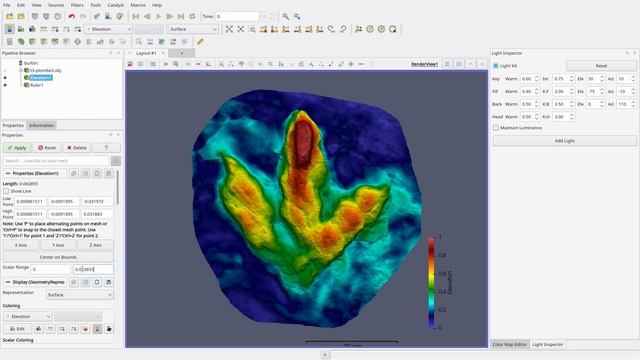Click the Delete button
The width and height of the screenshot is (640, 360).
pos(77,148)
